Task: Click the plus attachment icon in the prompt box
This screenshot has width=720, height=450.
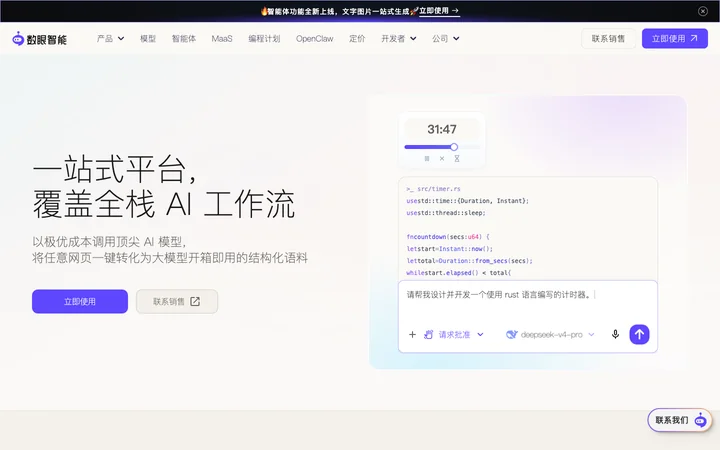Action: point(412,334)
